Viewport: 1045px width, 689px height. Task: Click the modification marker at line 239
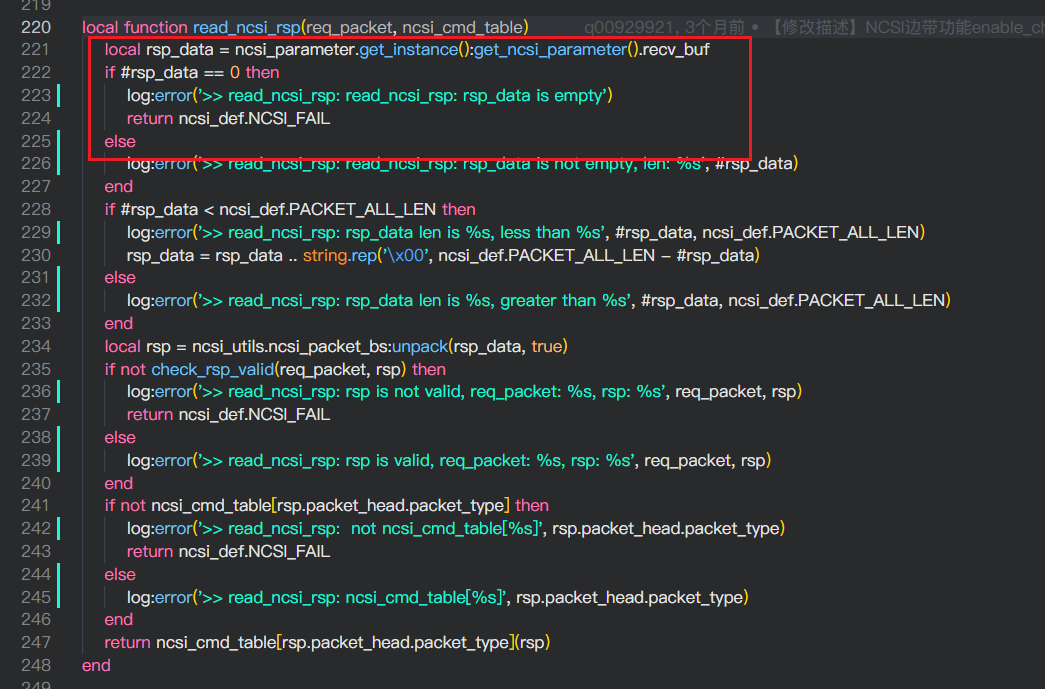point(58,460)
